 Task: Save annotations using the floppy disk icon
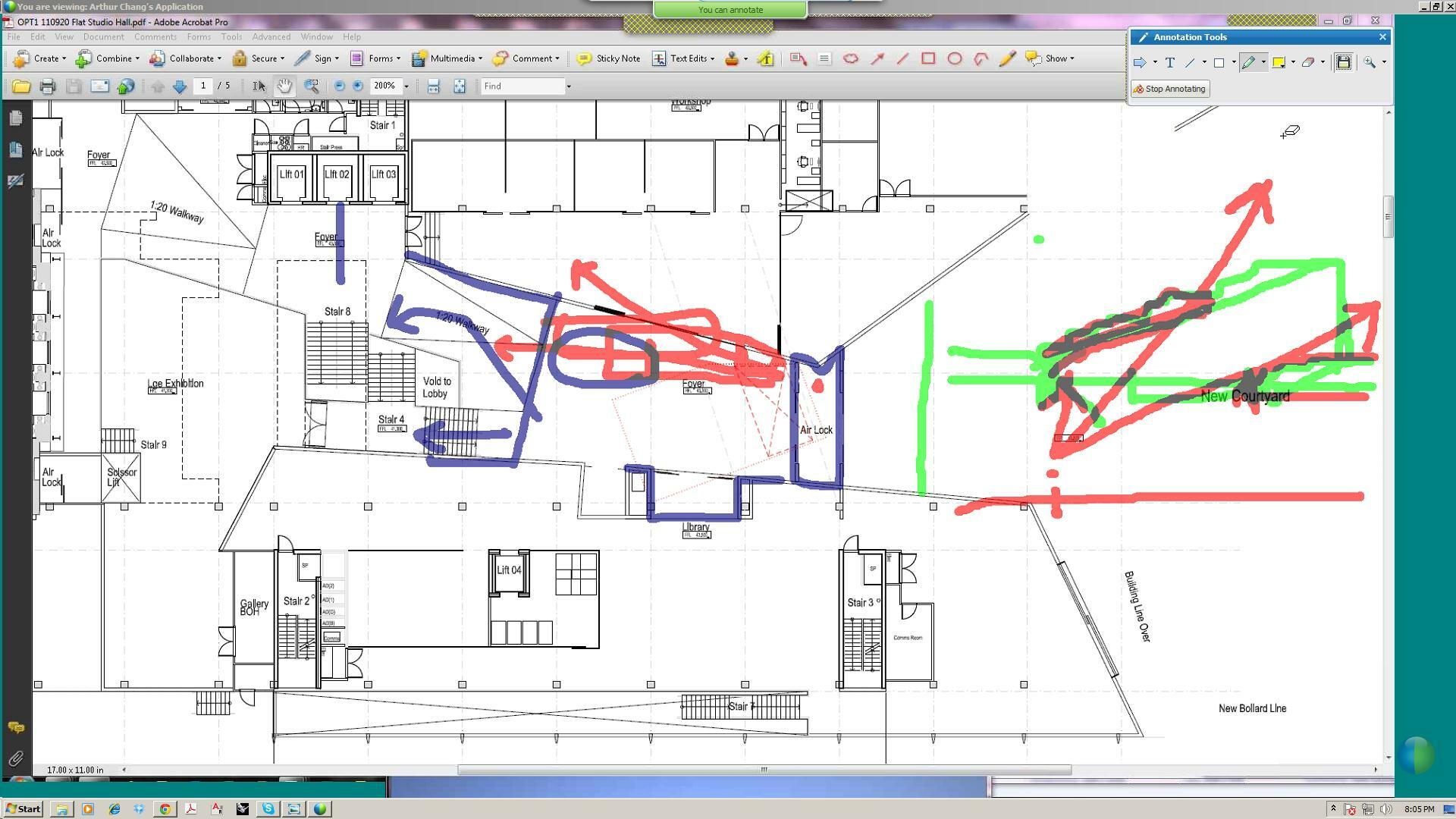coord(1343,62)
